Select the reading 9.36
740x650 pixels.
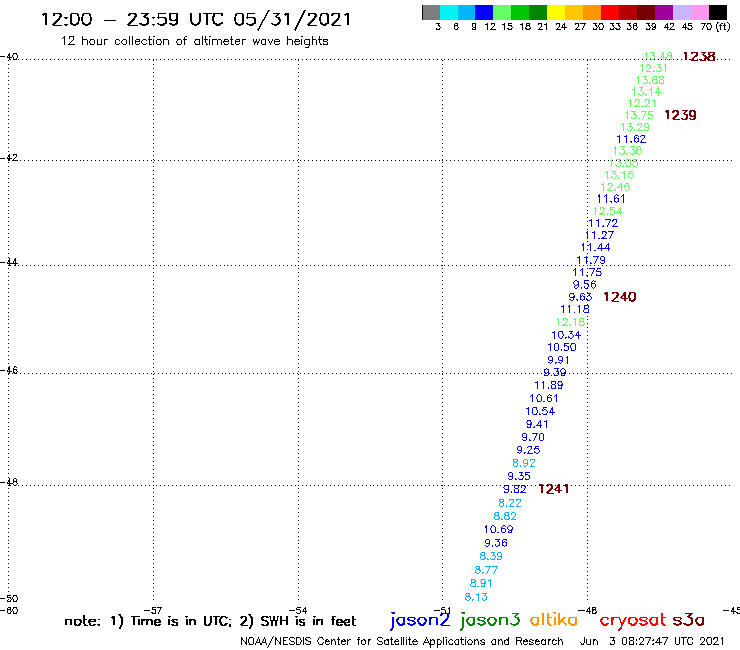pyautogui.click(x=496, y=543)
